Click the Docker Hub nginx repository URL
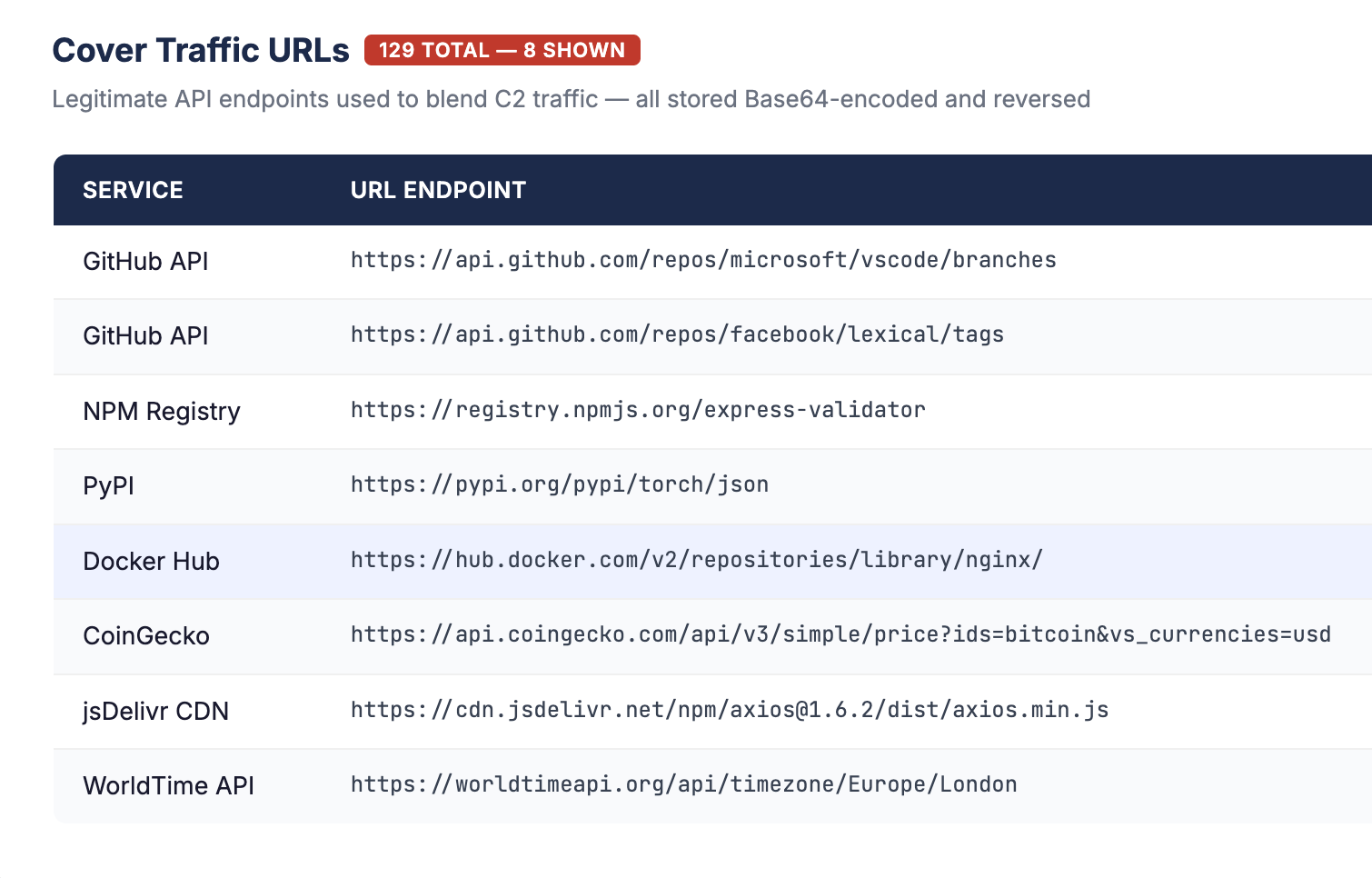This screenshot has width=1372, height=878. (x=695, y=561)
